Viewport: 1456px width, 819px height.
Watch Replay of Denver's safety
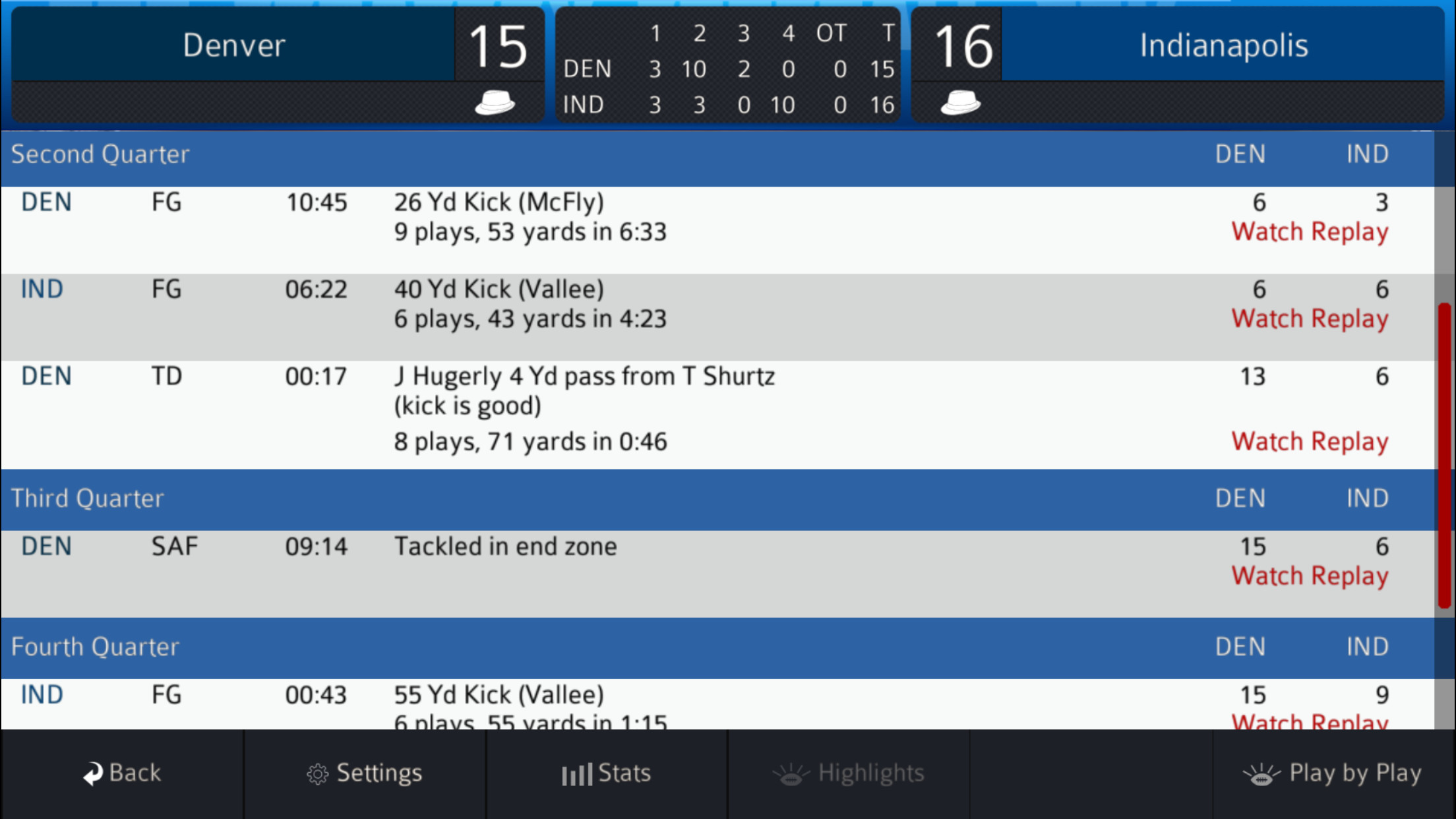pyautogui.click(x=1310, y=575)
